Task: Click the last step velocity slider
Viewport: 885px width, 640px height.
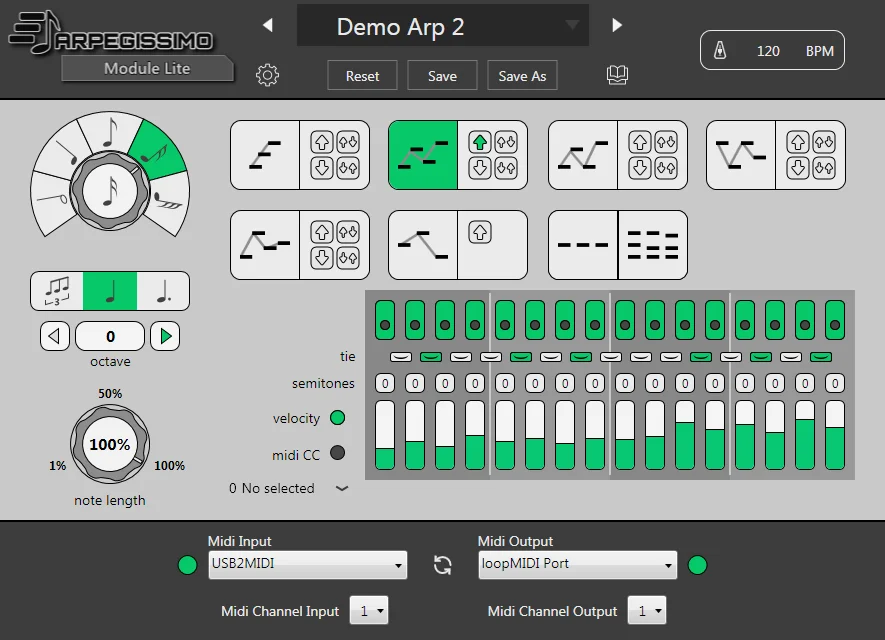Action: click(835, 435)
